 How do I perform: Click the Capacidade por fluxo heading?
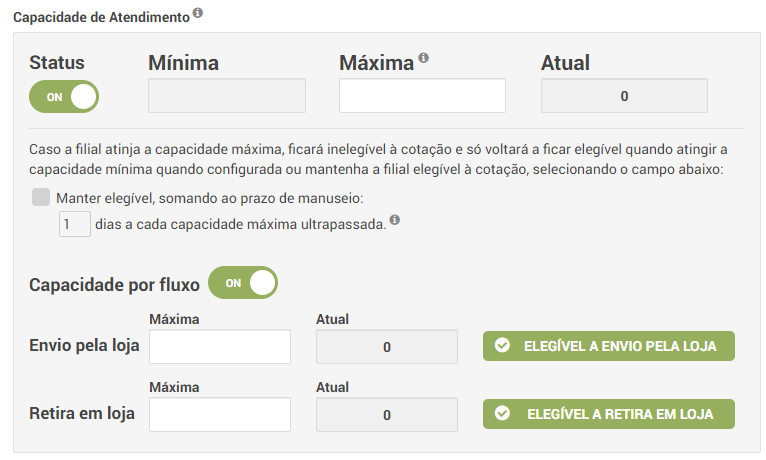pos(114,284)
